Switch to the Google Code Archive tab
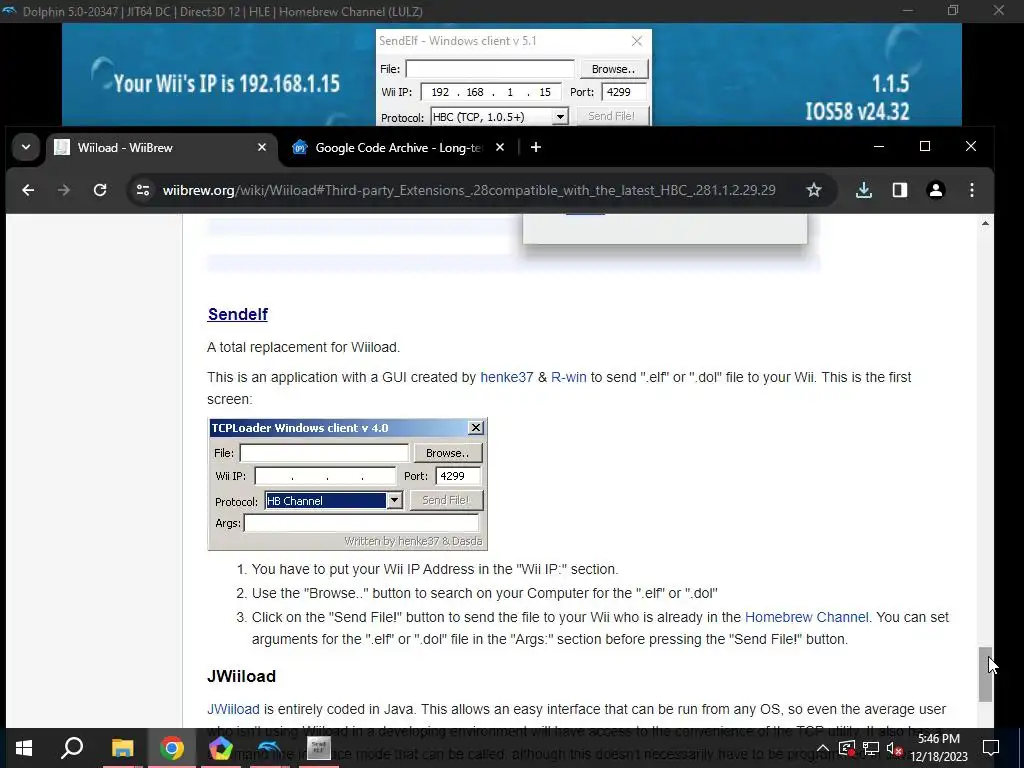The image size is (1024, 768). (398, 148)
